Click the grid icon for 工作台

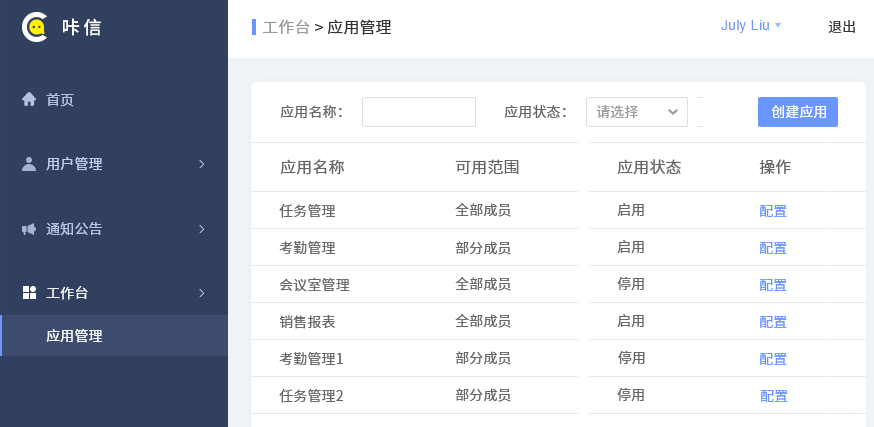pyautogui.click(x=29, y=293)
